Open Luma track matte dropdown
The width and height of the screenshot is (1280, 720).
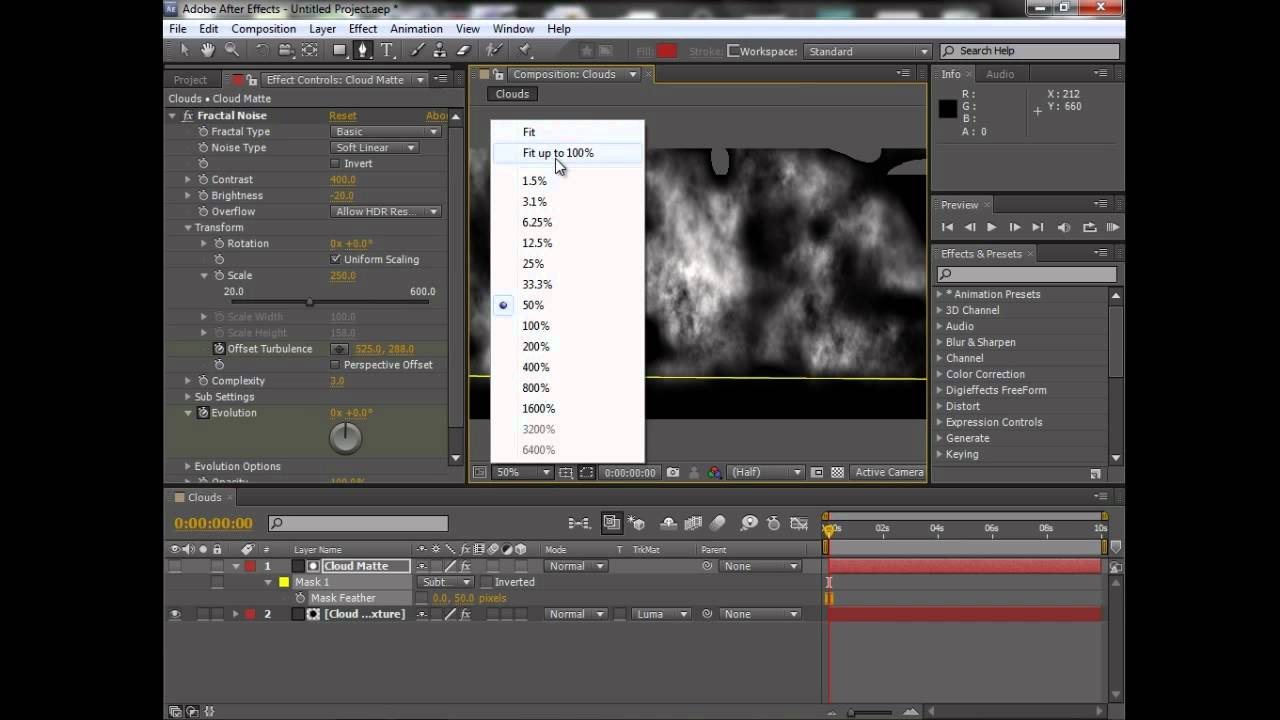660,614
